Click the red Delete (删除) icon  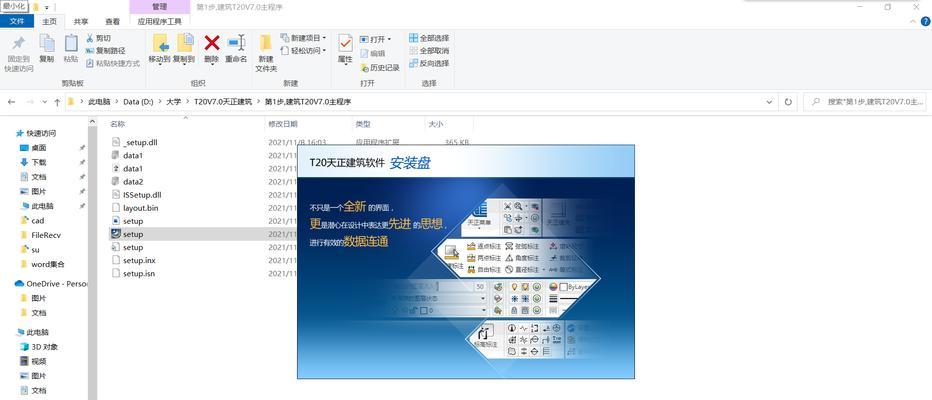pos(212,43)
